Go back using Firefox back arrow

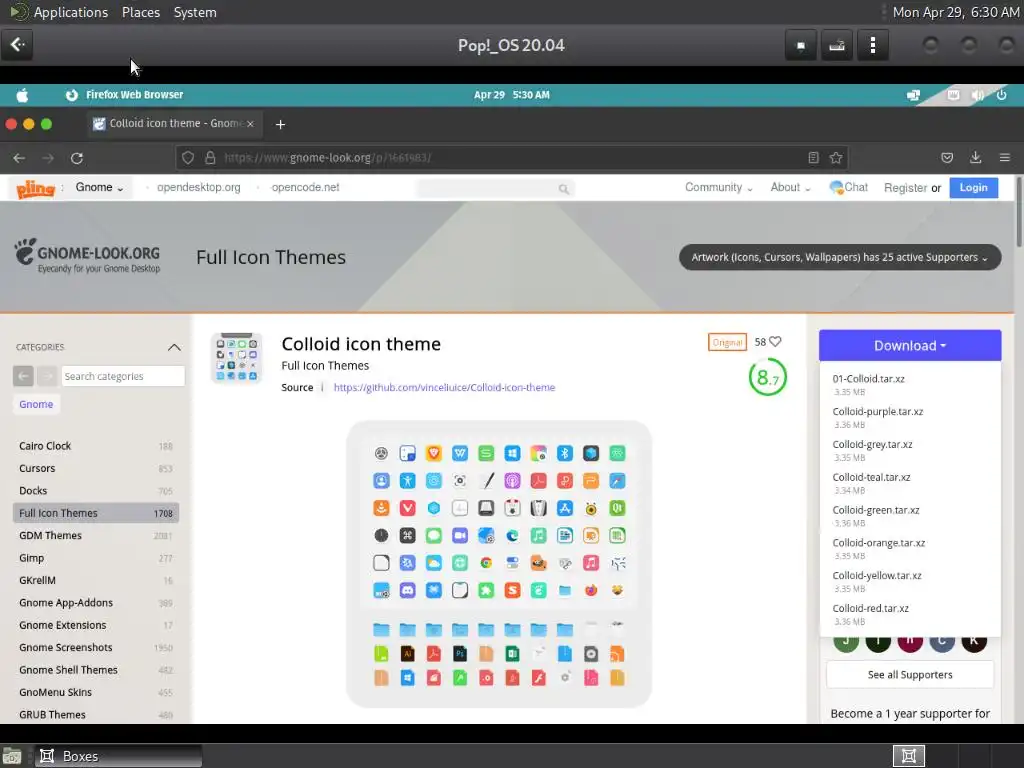pos(19,158)
